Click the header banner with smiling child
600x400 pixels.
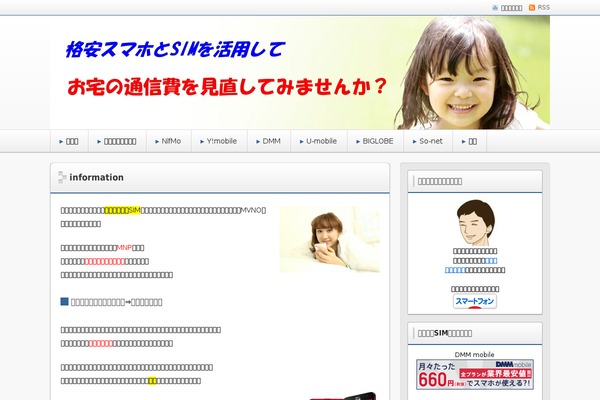300,73
